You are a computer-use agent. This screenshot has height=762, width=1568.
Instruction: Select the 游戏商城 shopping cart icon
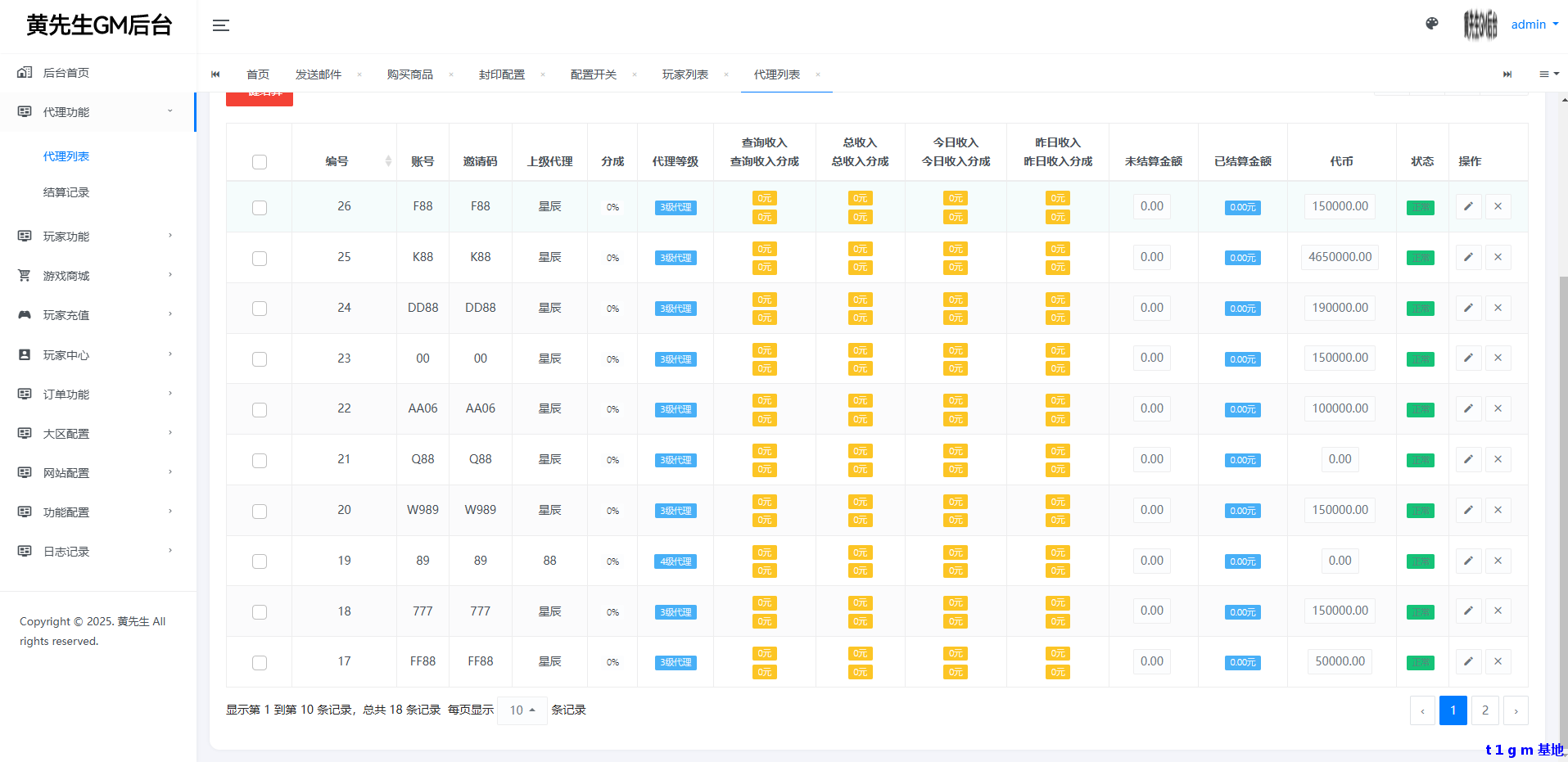tap(24, 275)
